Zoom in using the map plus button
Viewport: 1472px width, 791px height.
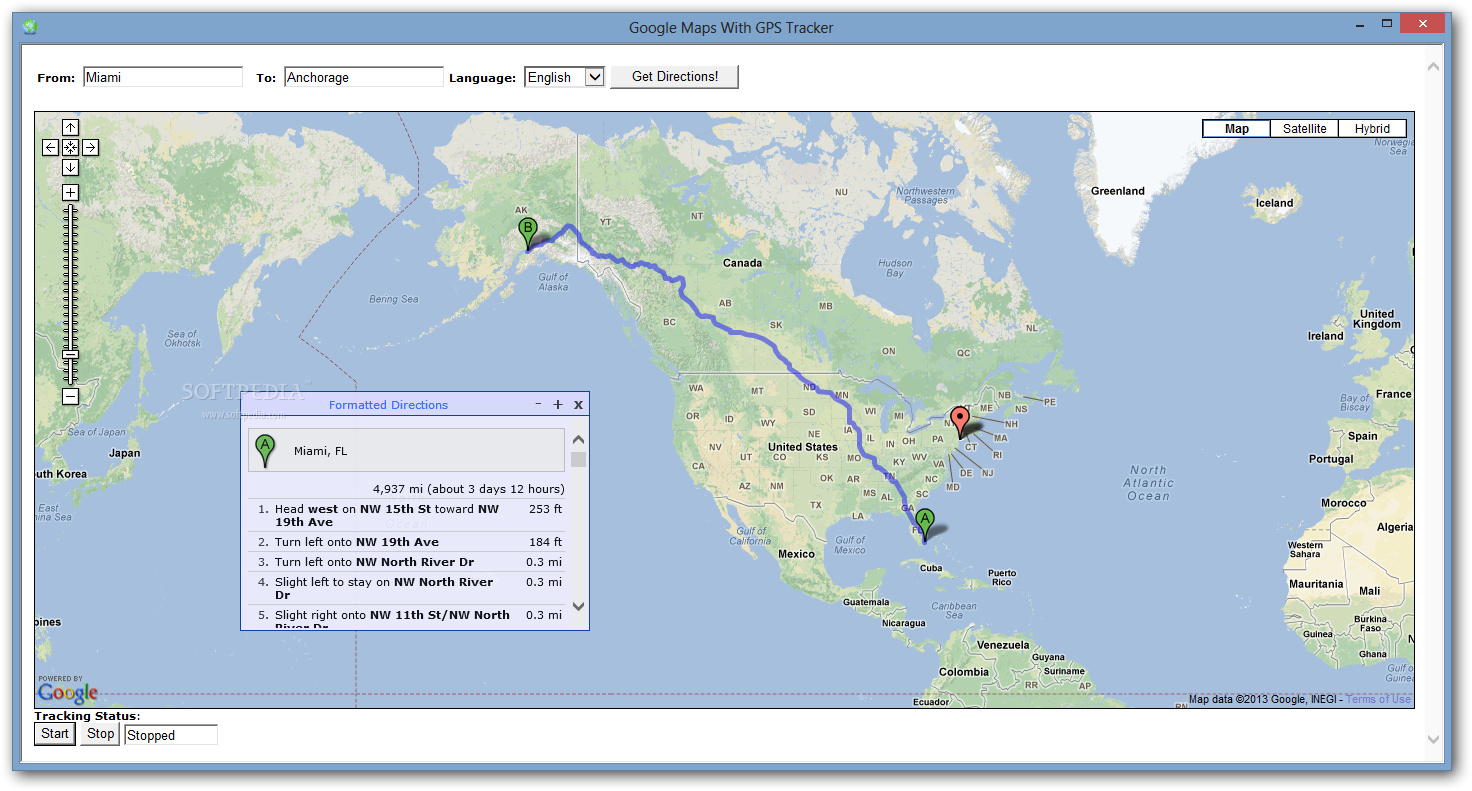click(x=70, y=192)
